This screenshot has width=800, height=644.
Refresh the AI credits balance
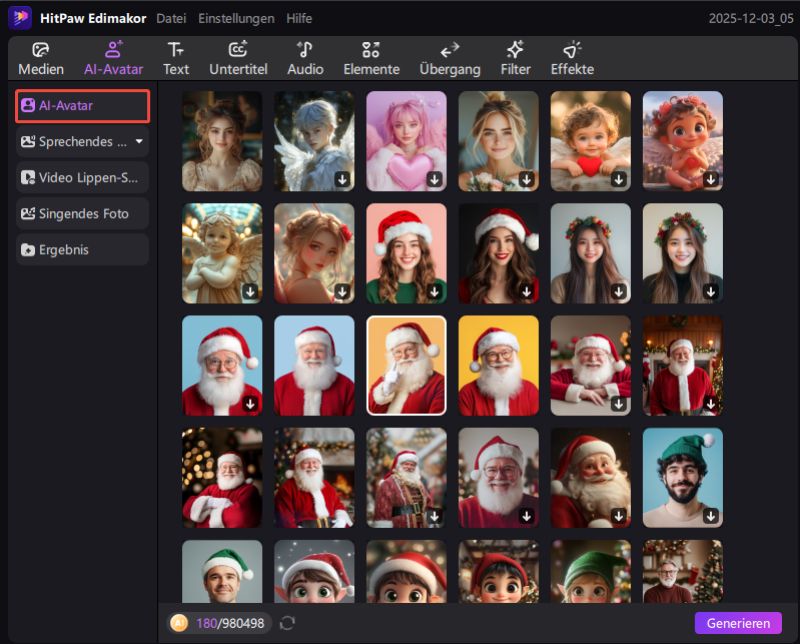[288, 622]
